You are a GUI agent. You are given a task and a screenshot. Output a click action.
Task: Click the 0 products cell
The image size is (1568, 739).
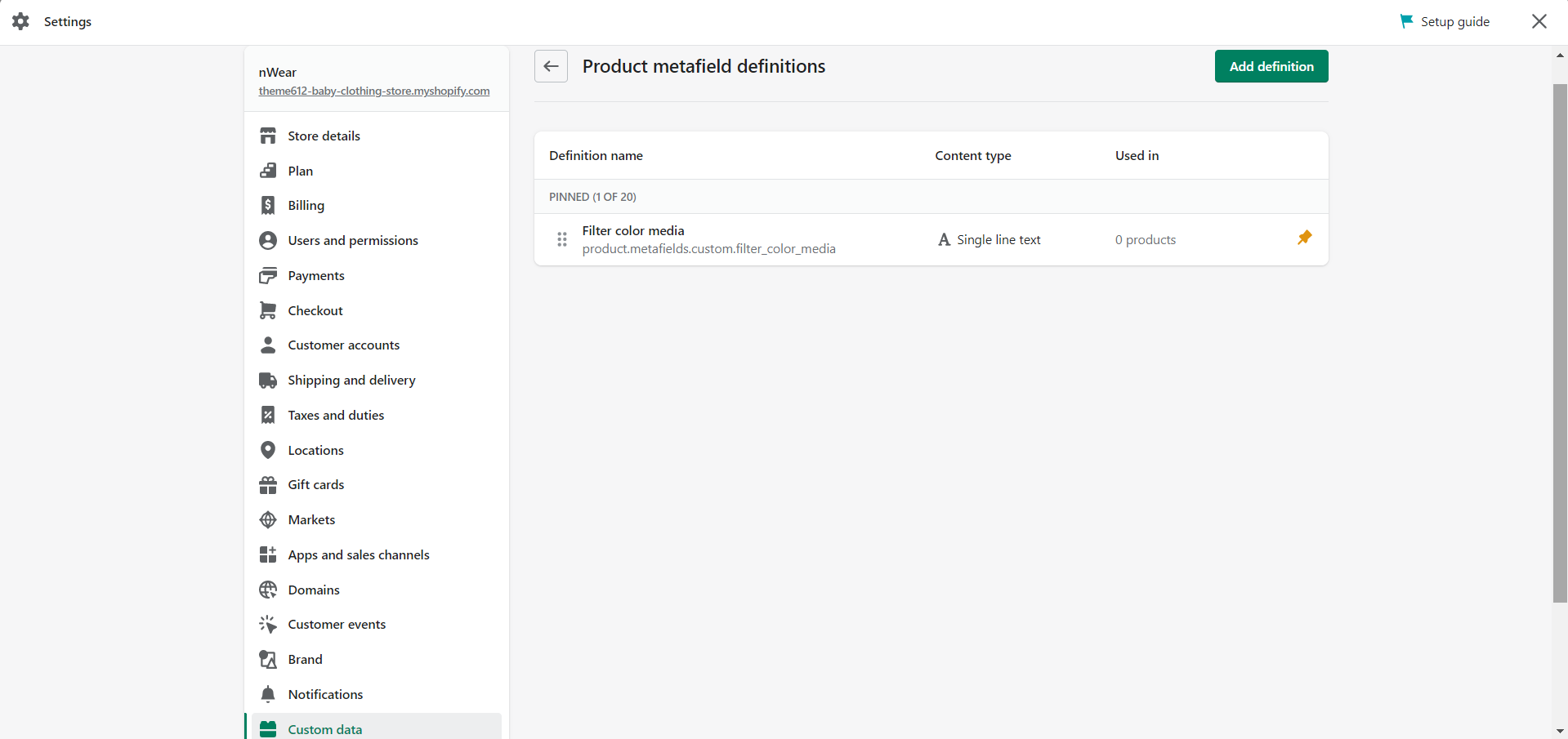coord(1146,239)
